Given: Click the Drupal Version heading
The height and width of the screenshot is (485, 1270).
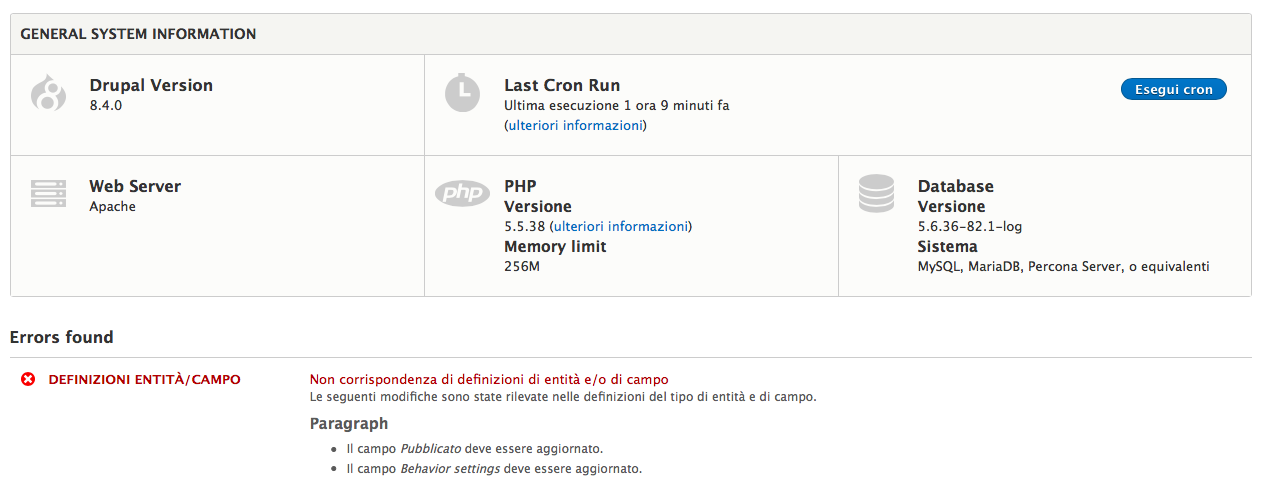Looking at the screenshot, I should [x=151, y=85].
